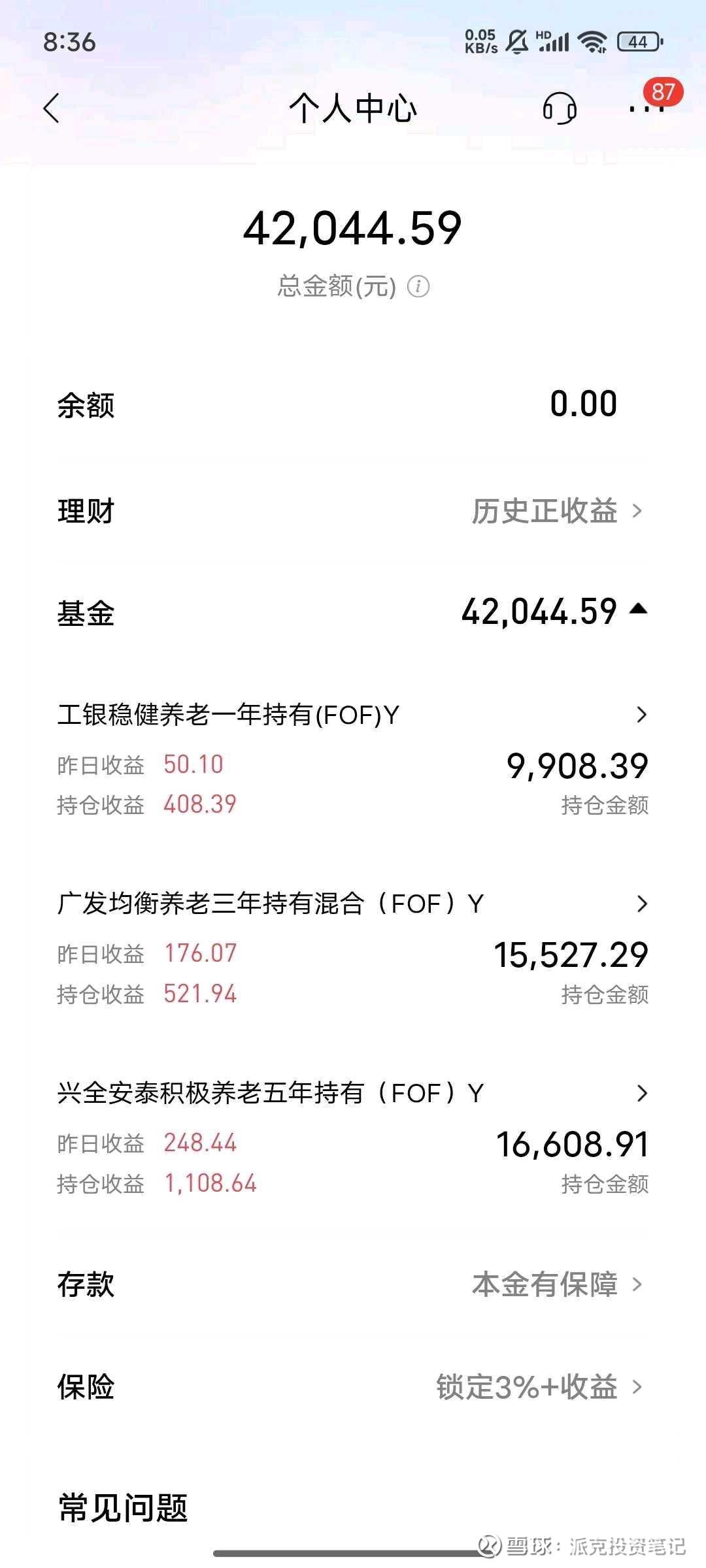Tap the 16,608.91 holding amount
Screen dimensions: 706x1568
(x=572, y=1145)
